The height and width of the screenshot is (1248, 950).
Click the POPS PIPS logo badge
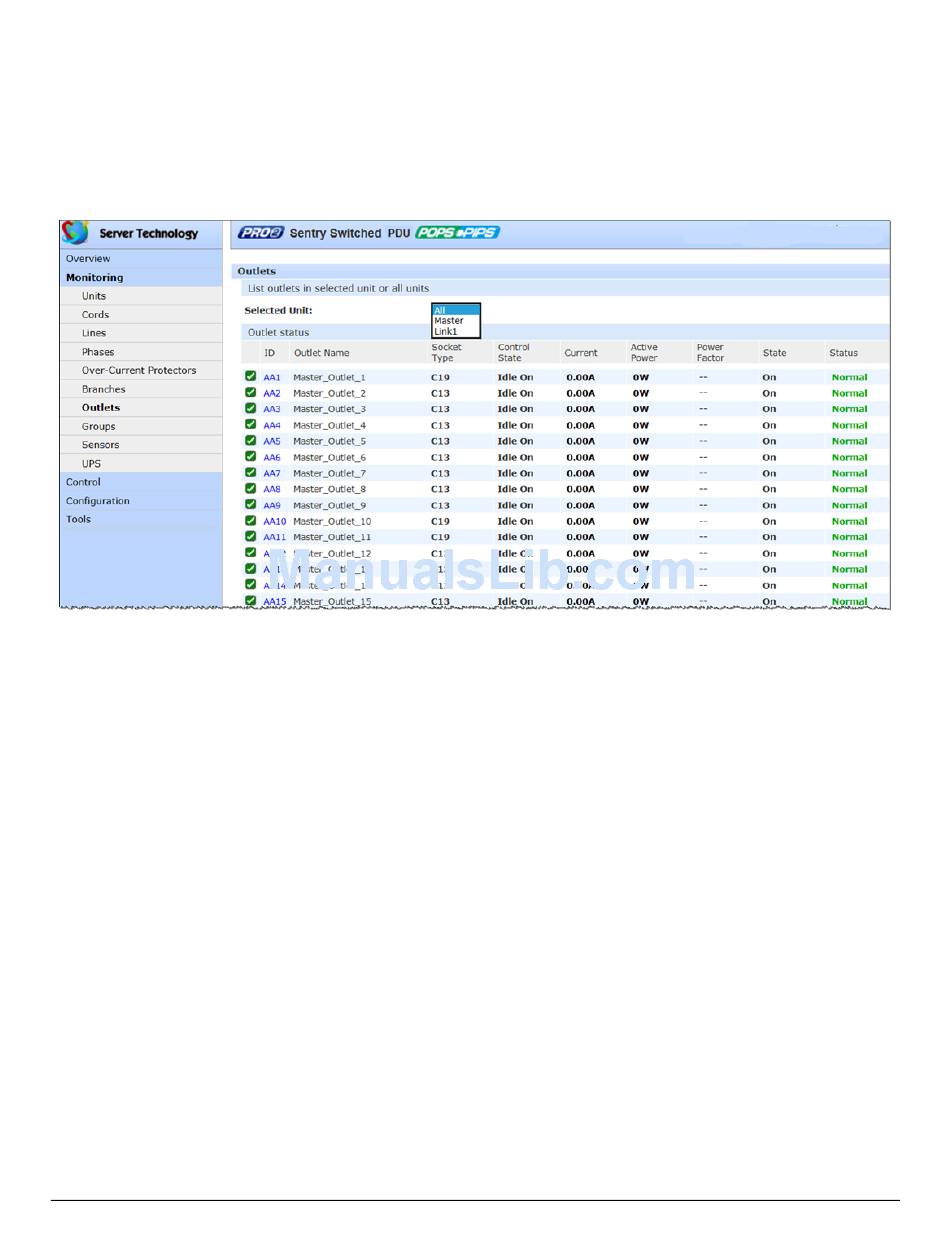pyautogui.click(x=457, y=233)
